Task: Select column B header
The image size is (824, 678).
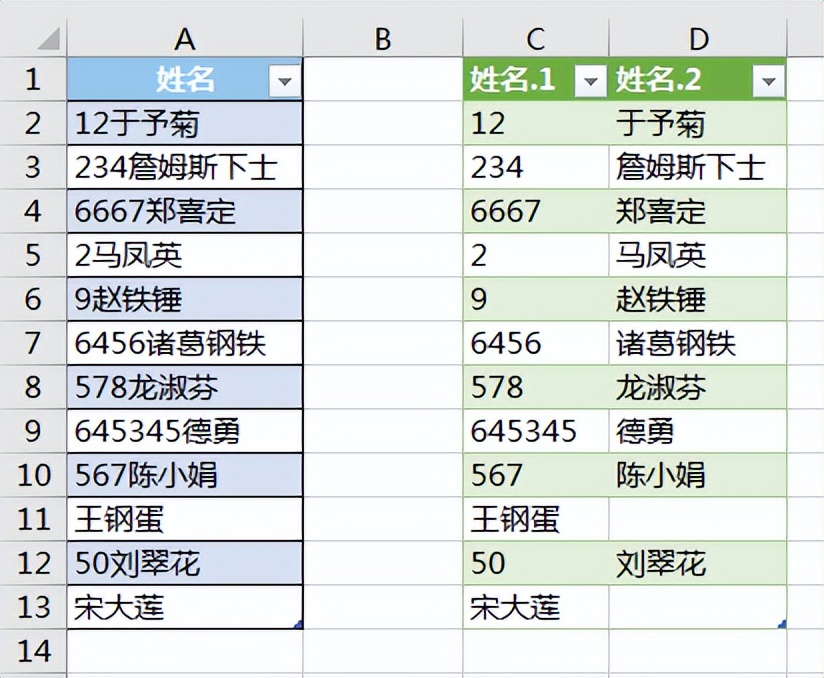Action: point(383,38)
